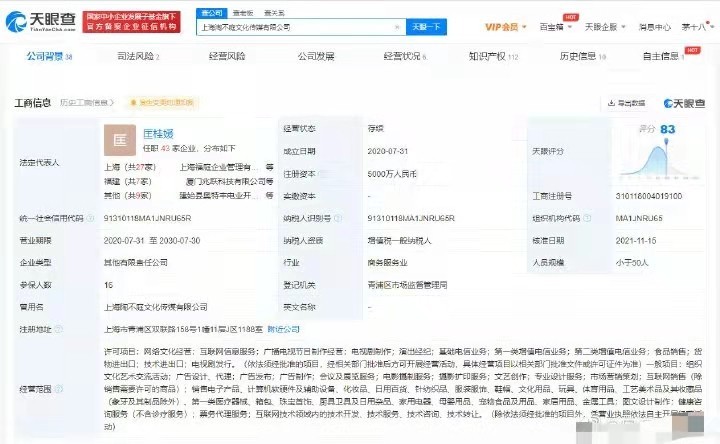Open 消息中心 message center

click(x=654, y=27)
